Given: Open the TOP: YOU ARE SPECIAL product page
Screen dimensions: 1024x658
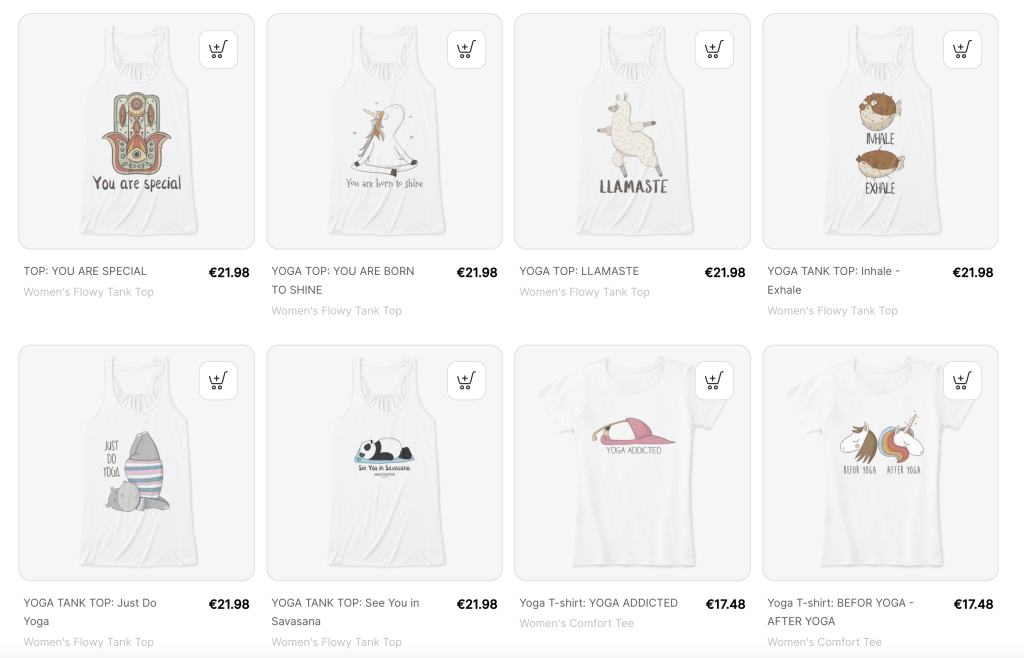Looking at the screenshot, I should [85, 271].
